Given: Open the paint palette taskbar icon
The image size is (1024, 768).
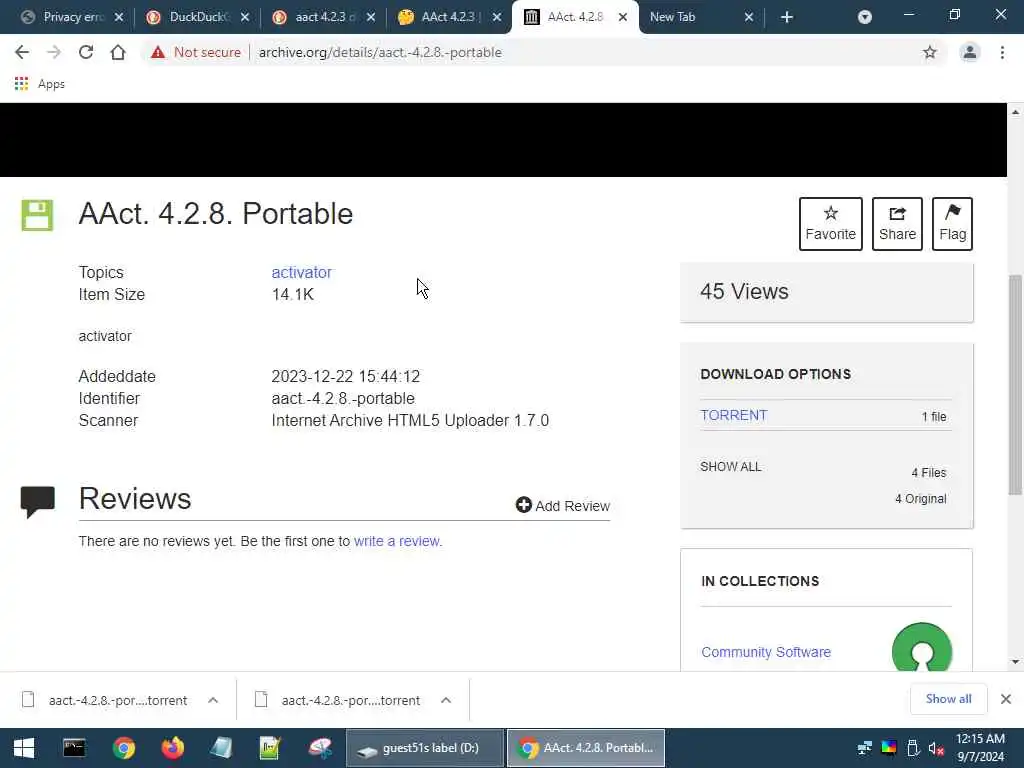Looking at the screenshot, I should 319,748.
